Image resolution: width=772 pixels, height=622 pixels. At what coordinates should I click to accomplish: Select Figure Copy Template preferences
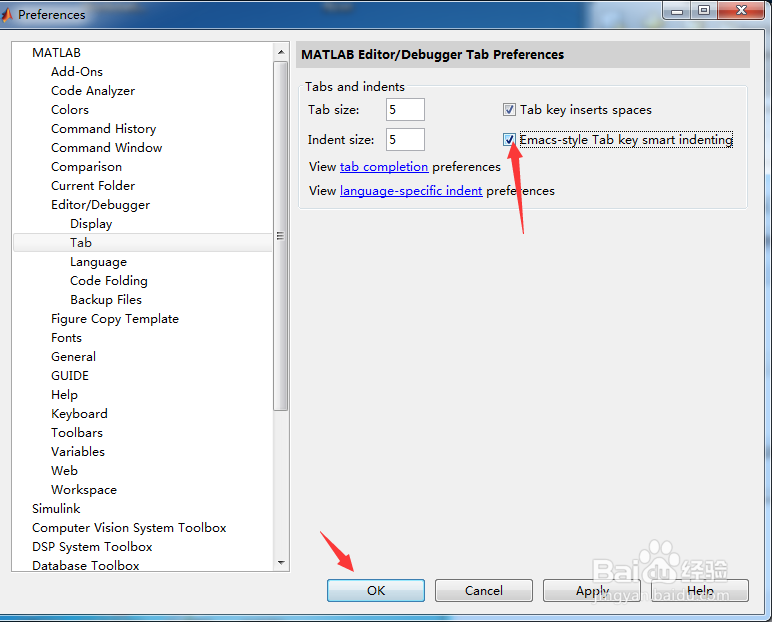coord(115,319)
